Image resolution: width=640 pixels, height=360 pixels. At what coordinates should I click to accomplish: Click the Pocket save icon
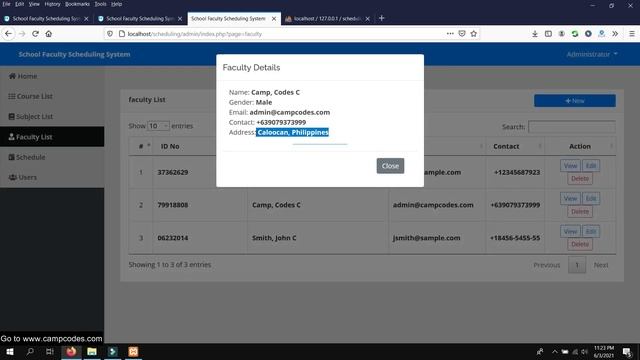point(462,34)
